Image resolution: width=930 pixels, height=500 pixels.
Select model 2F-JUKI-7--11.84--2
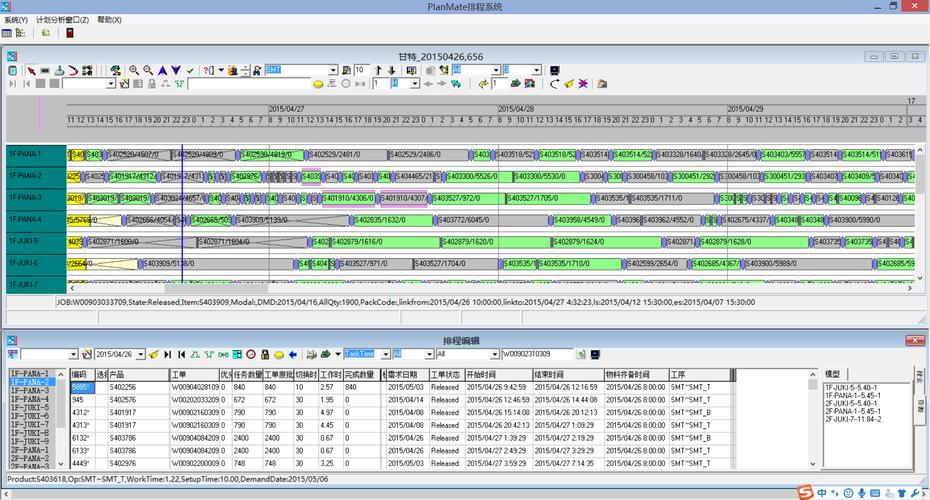point(853,419)
